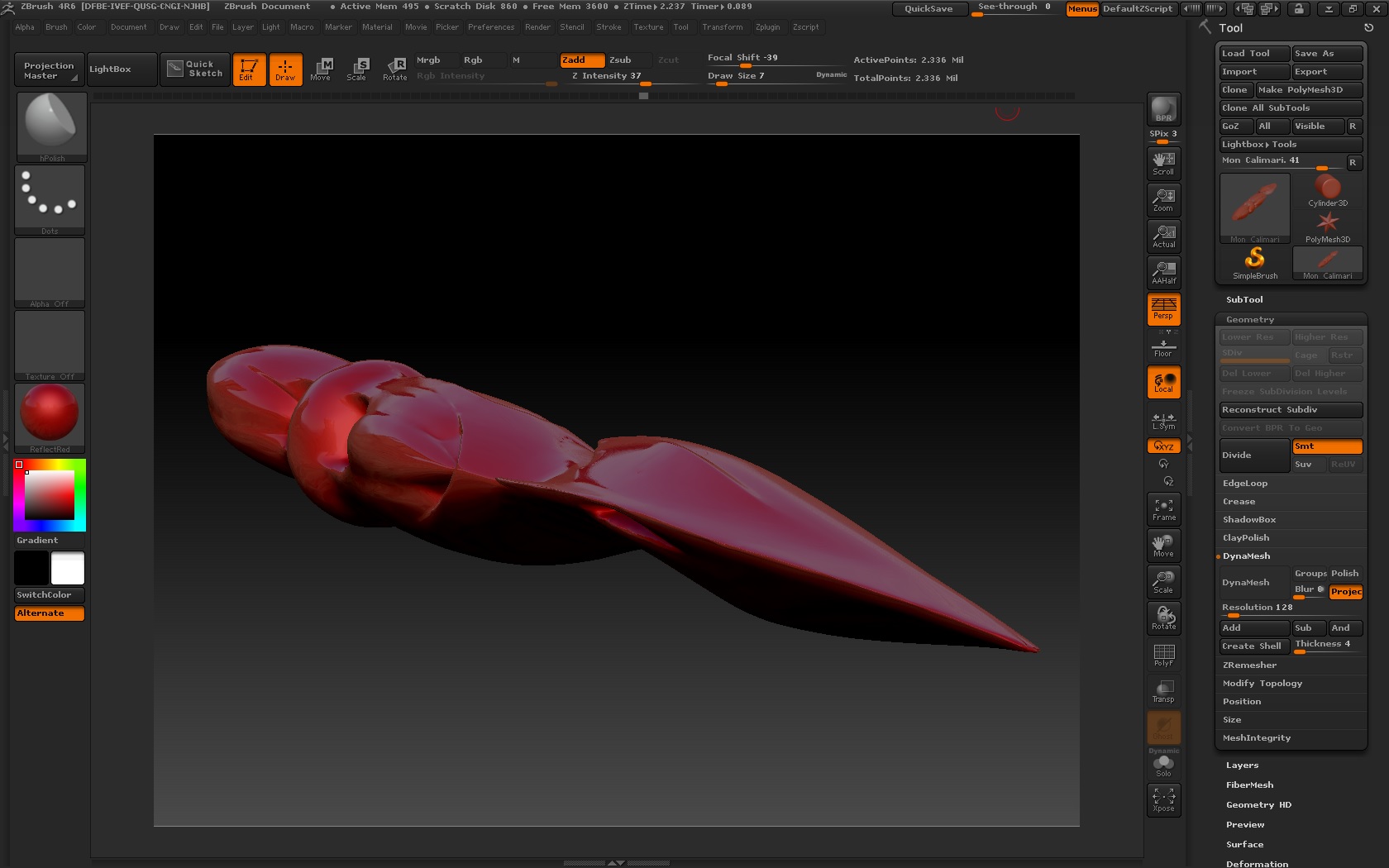Viewport: 1389px width, 868px height.
Task: Disable the Zadd mode
Action: click(582, 60)
